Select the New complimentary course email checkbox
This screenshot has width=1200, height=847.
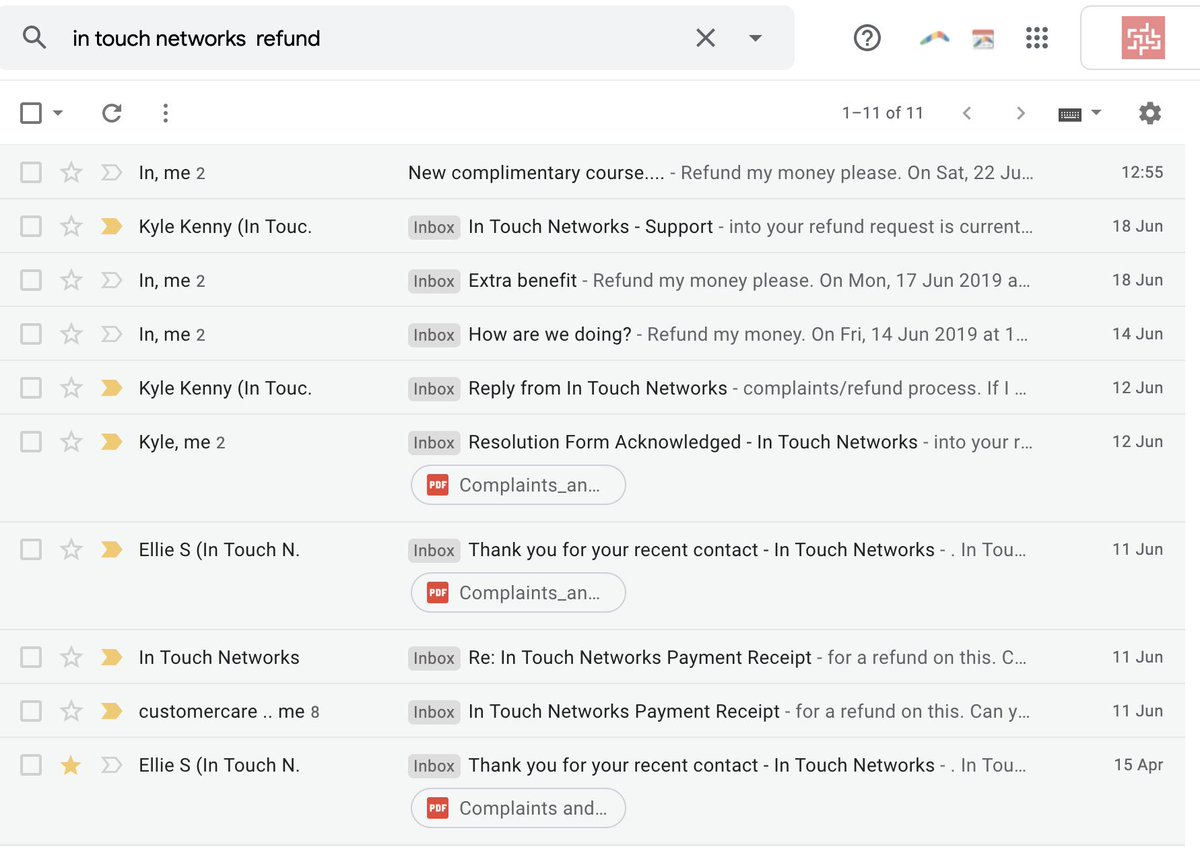(x=31, y=173)
